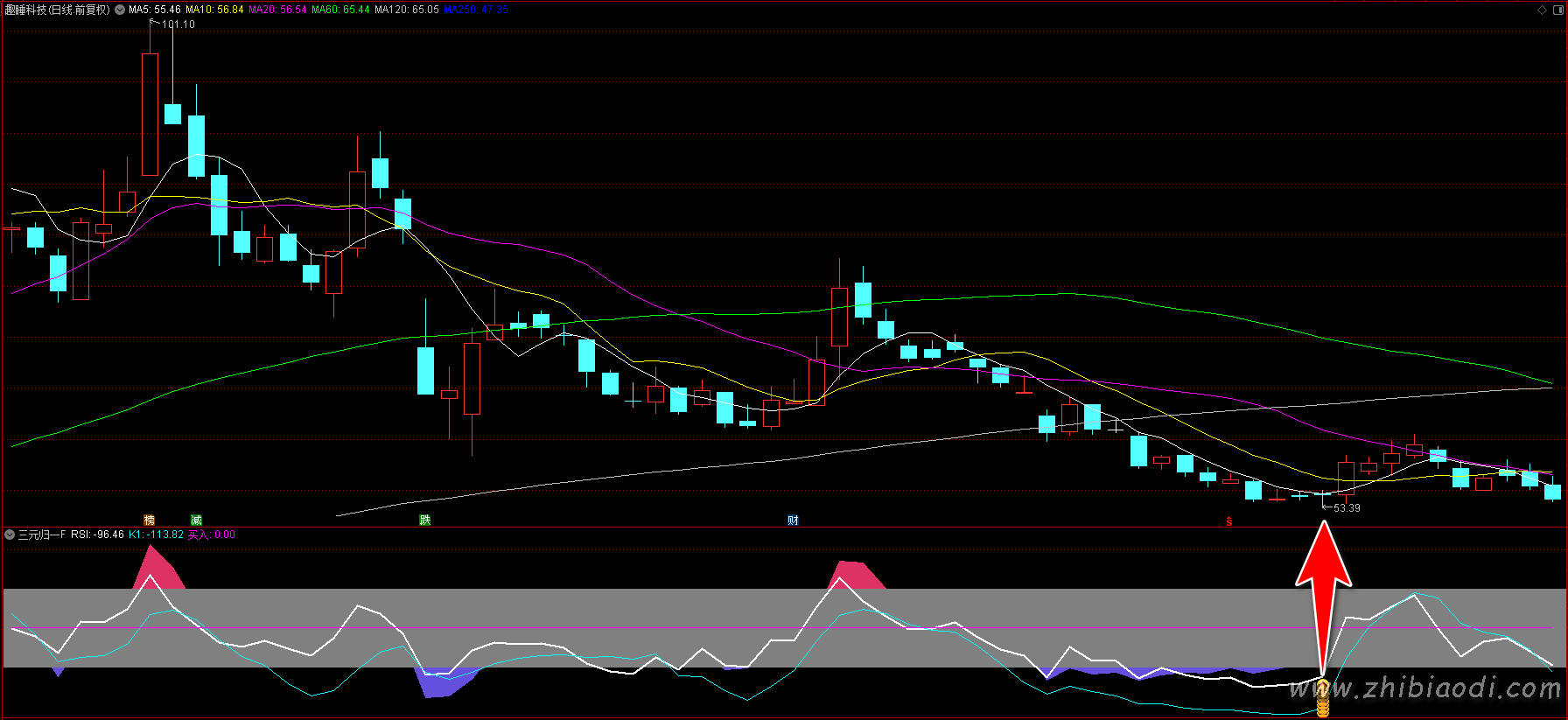Select the MA250: 47.35 legend label

pos(476,10)
